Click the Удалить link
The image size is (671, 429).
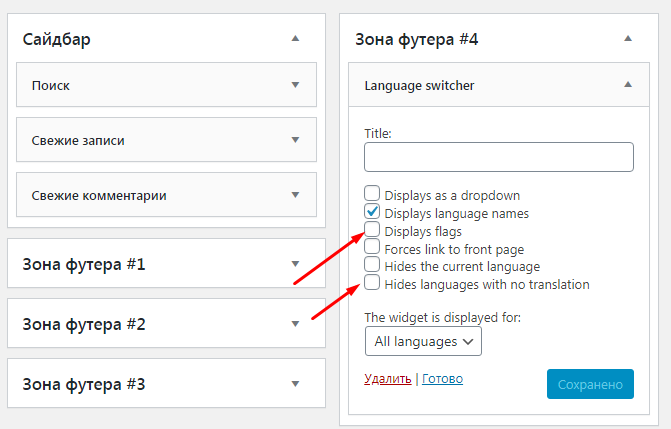(x=387, y=379)
